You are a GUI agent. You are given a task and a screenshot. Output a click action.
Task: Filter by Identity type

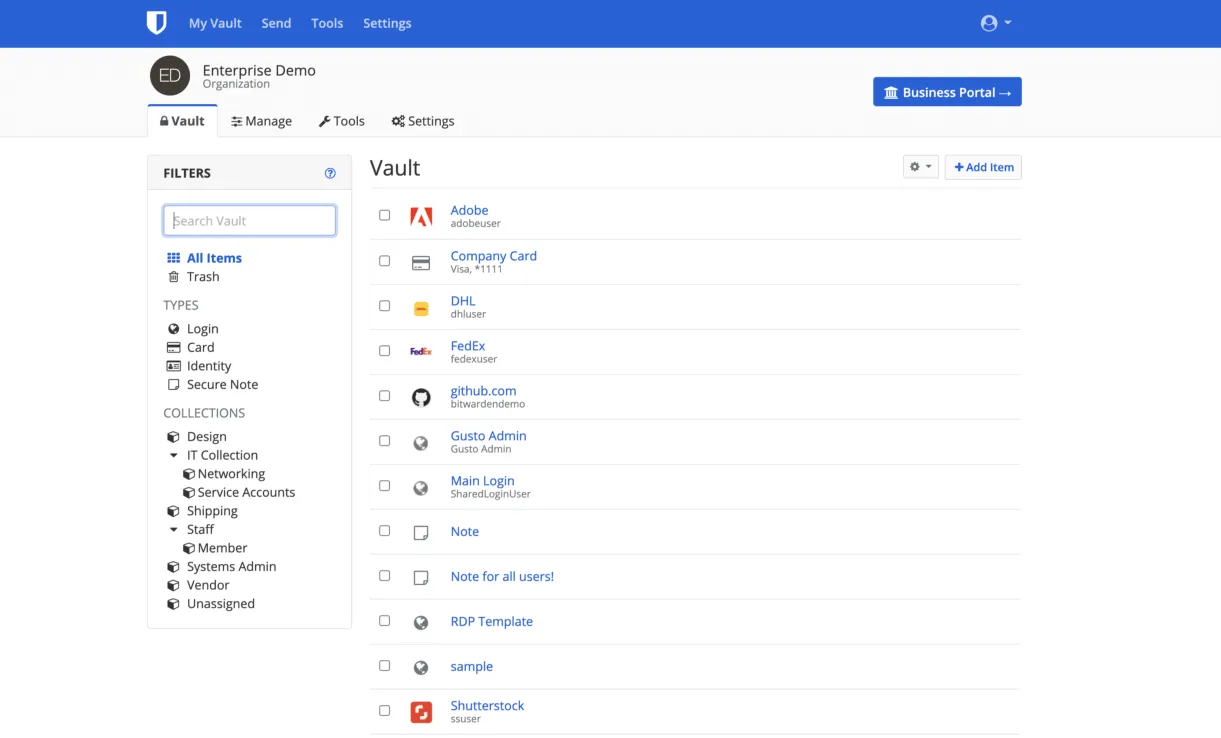(208, 366)
